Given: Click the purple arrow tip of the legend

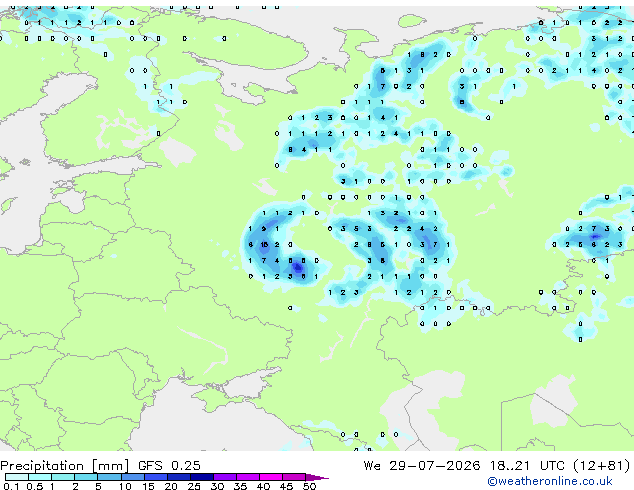Looking at the screenshot, I should click(x=317, y=477).
